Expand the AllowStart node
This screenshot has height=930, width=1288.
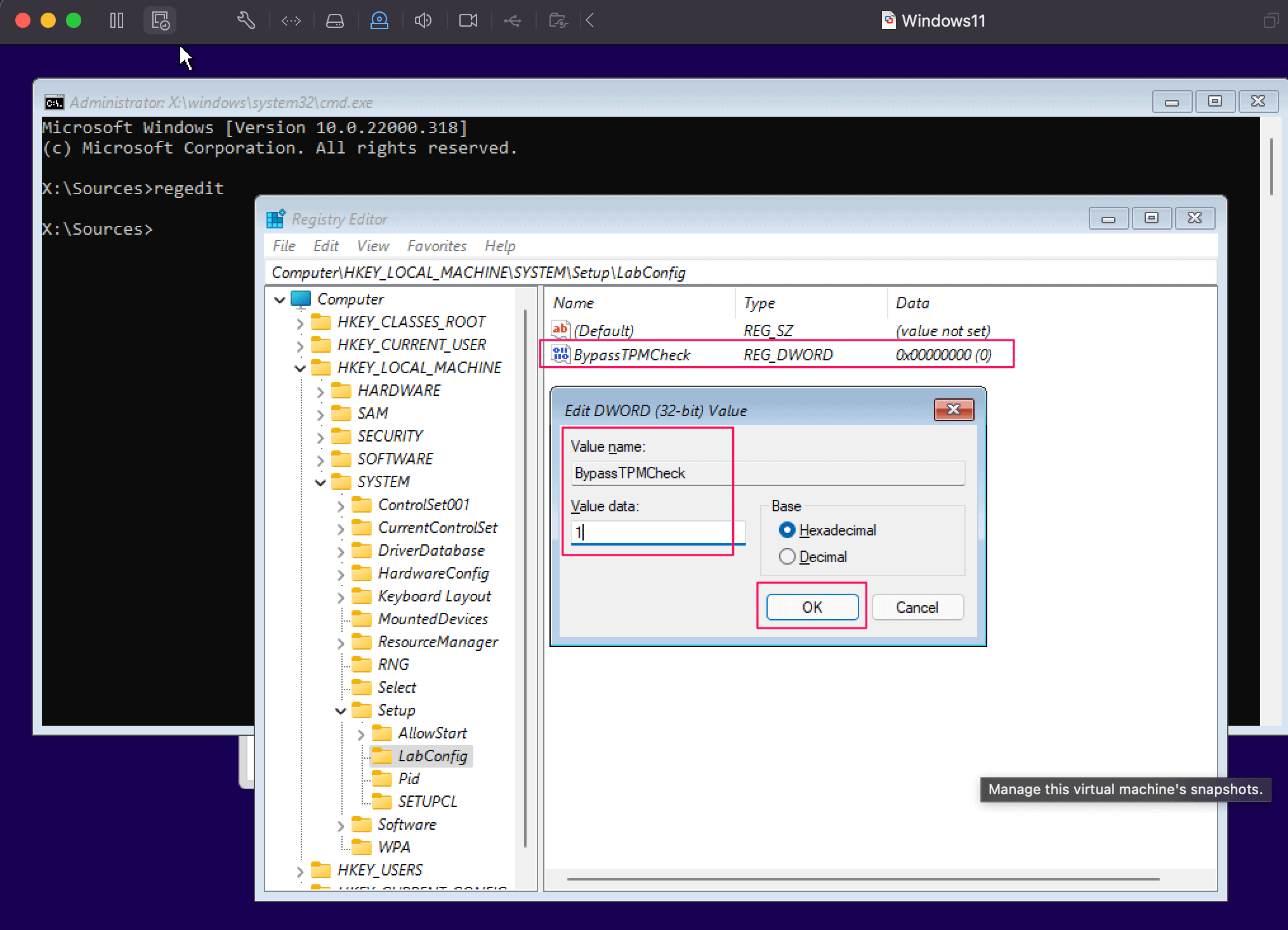[361, 734]
